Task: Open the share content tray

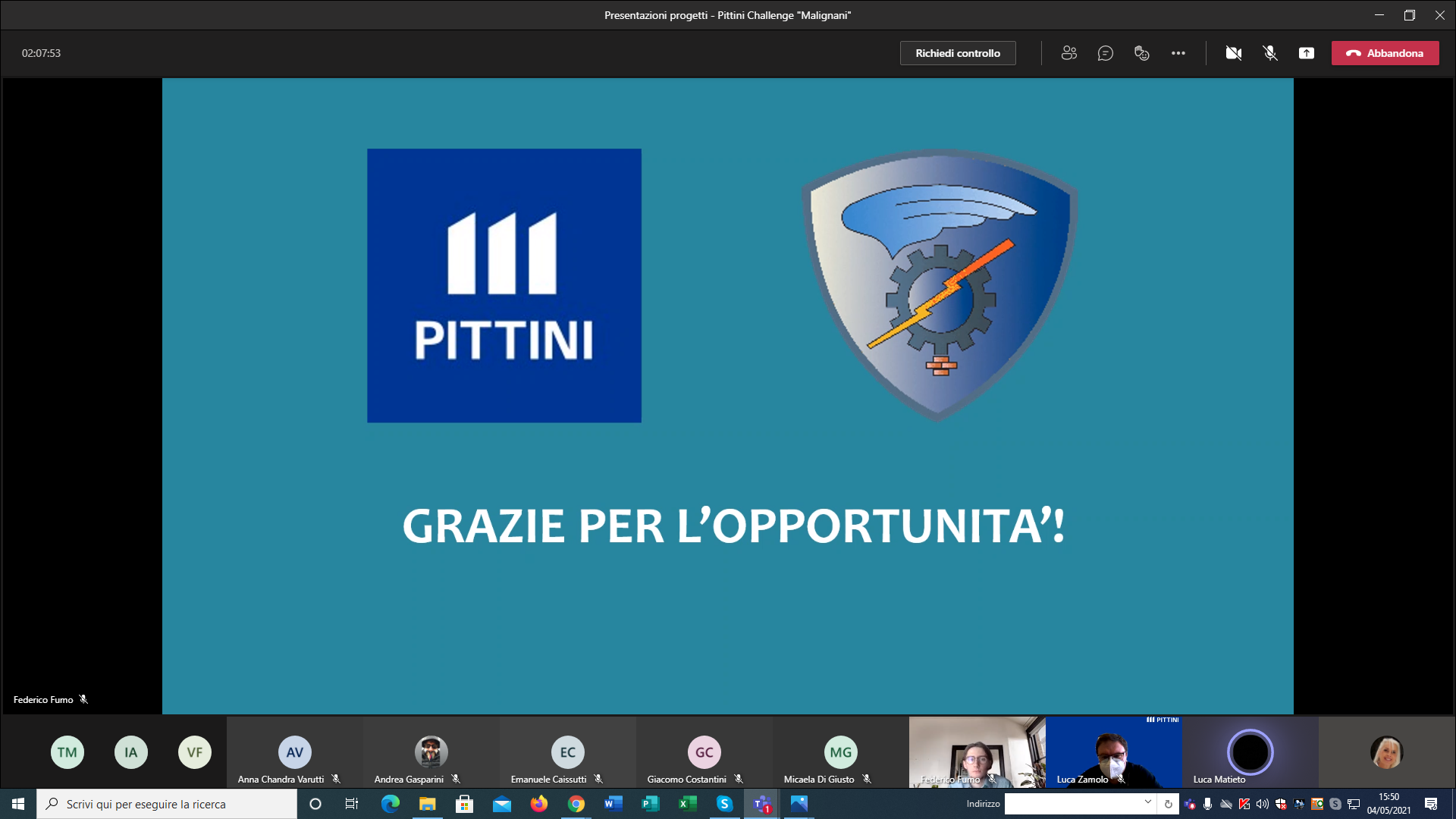Action: click(1307, 53)
